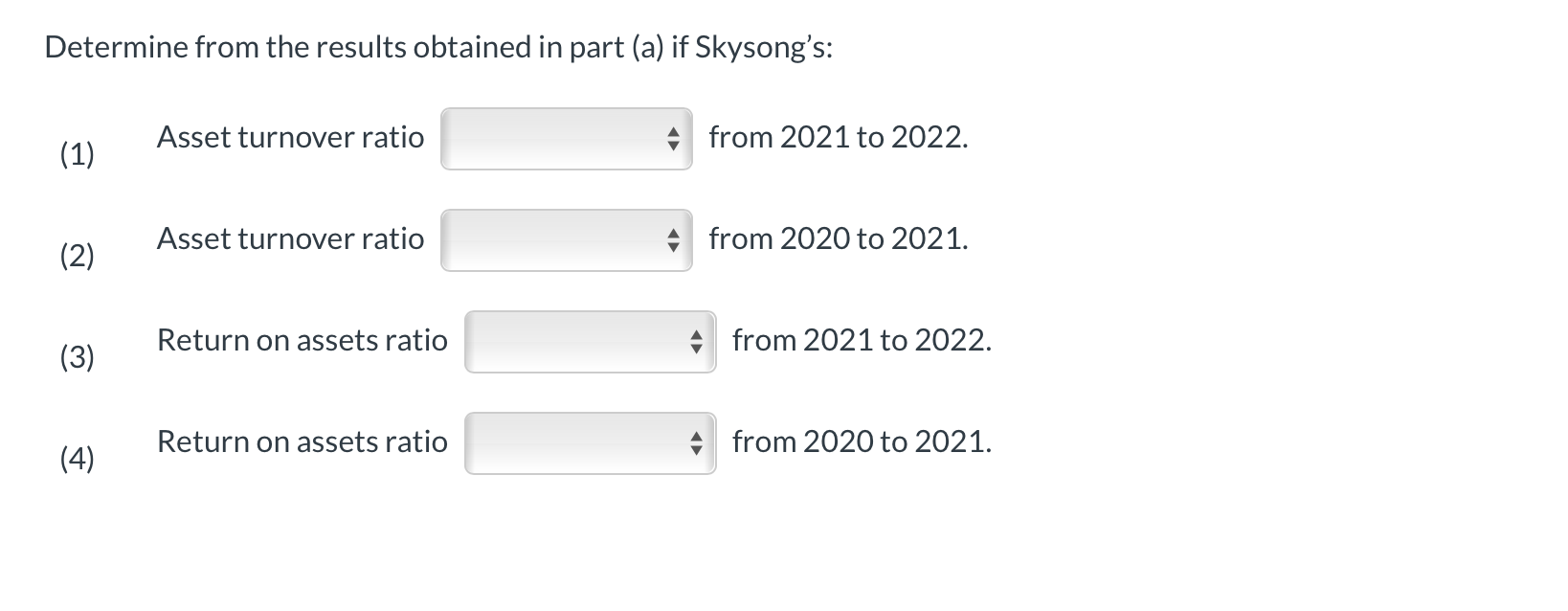The width and height of the screenshot is (1568, 611).
Task: Click the text from 2020 to 2021 in row (4)
Action: tap(860, 442)
